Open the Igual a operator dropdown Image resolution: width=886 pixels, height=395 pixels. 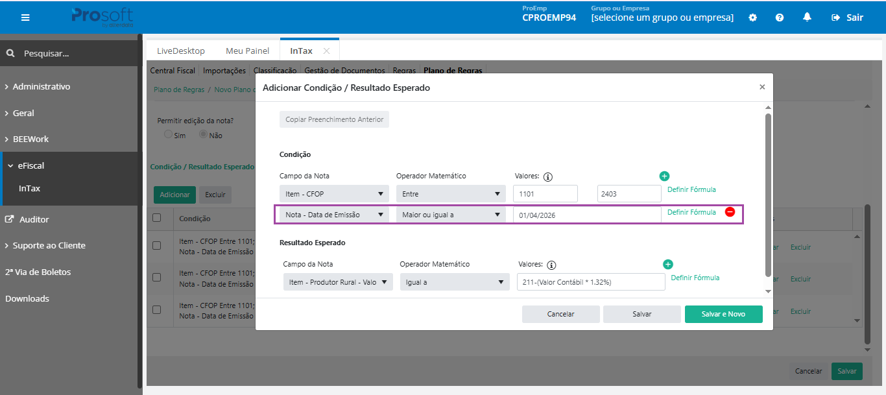[454, 282]
